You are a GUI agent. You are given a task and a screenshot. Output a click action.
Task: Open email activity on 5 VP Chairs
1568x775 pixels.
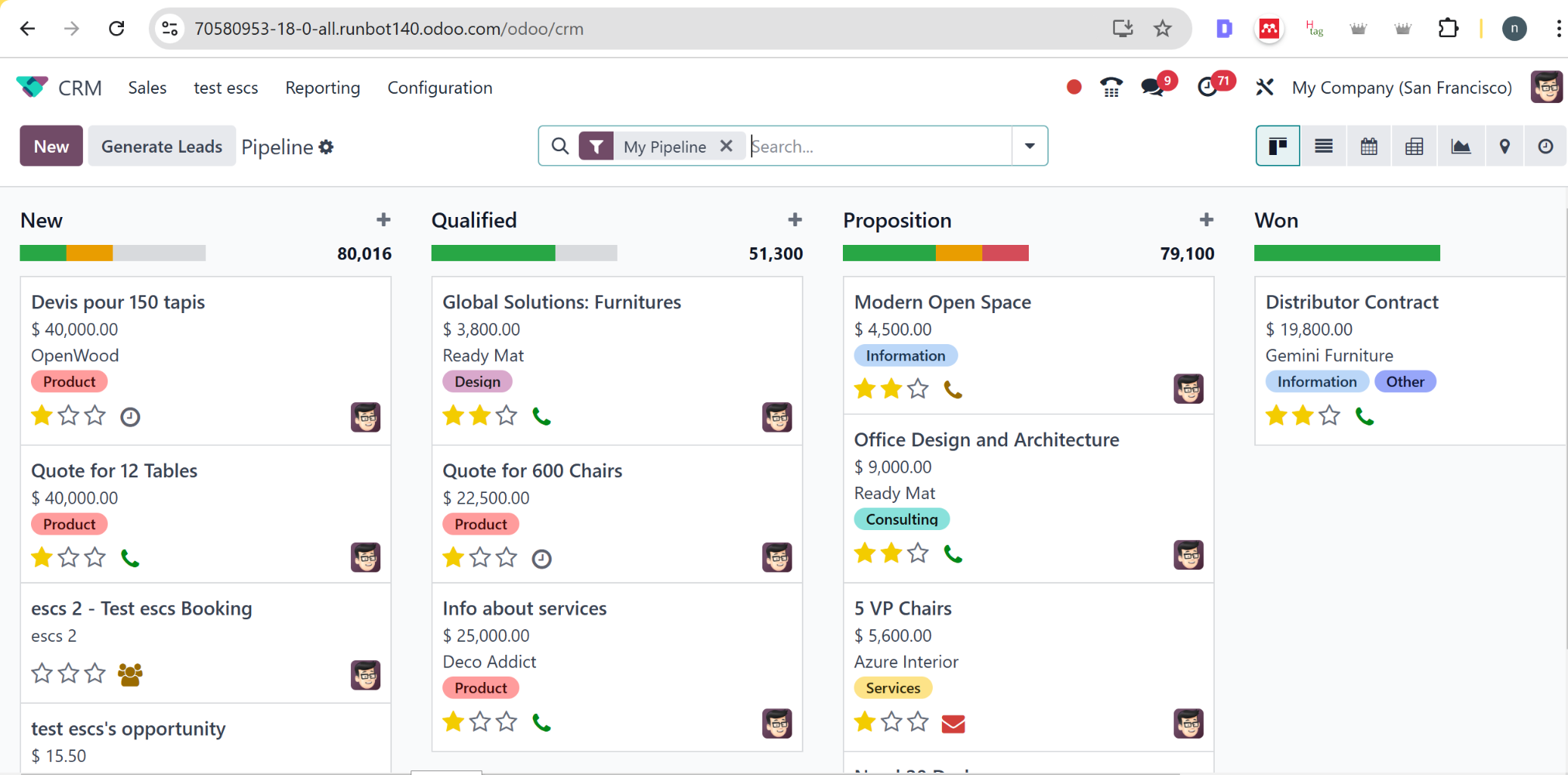pos(953,724)
